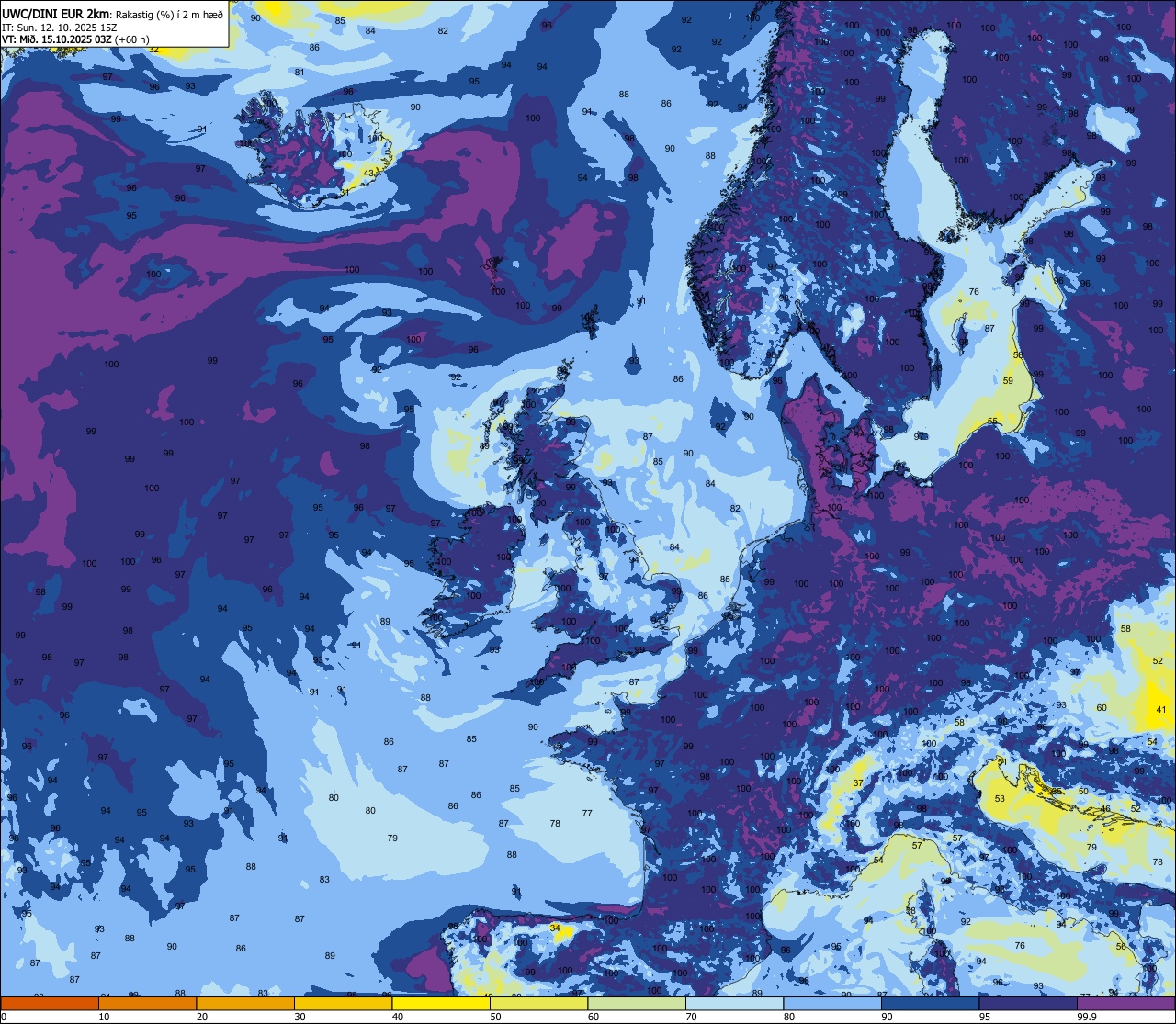Click the title "UWC/DINI EUR 2km"
The image size is (1176, 1024).
(56, 13)
